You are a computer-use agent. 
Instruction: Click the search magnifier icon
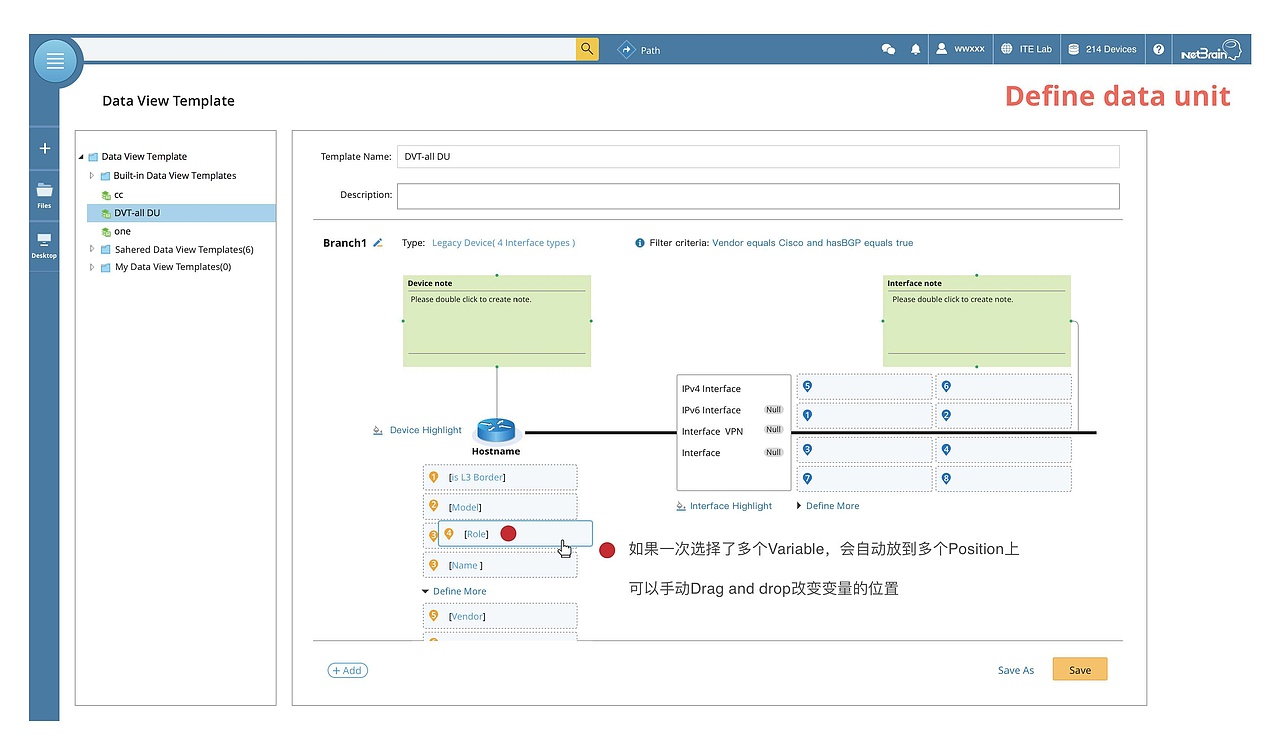[x=586, y=48]
